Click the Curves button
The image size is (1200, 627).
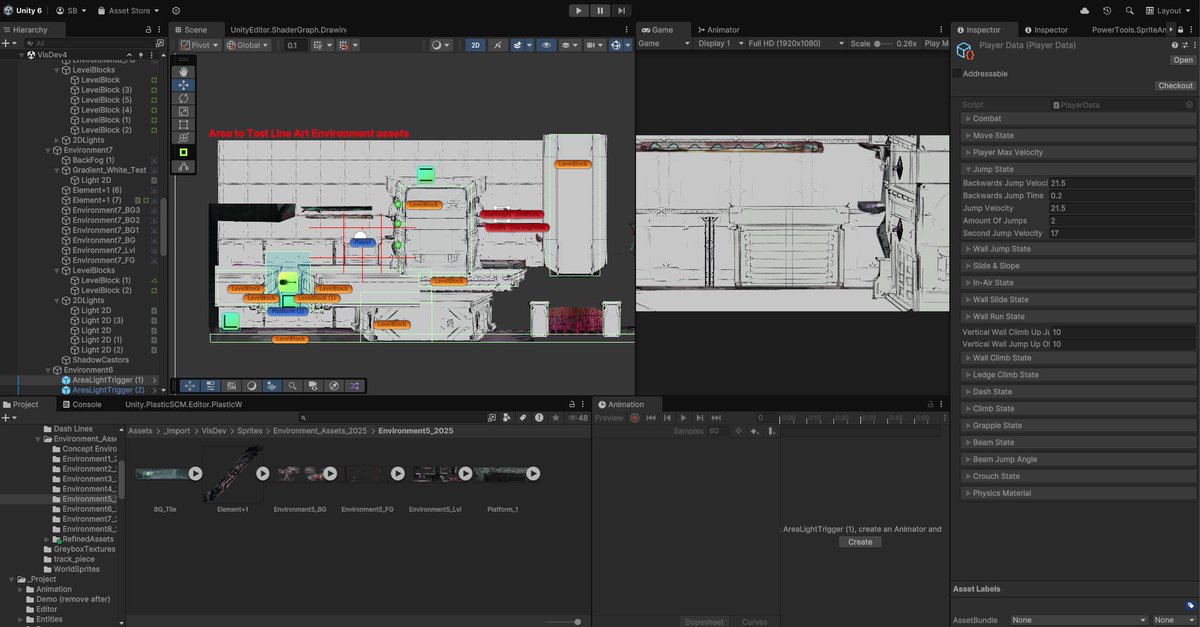pyautogui.click(x=755, y=622)
